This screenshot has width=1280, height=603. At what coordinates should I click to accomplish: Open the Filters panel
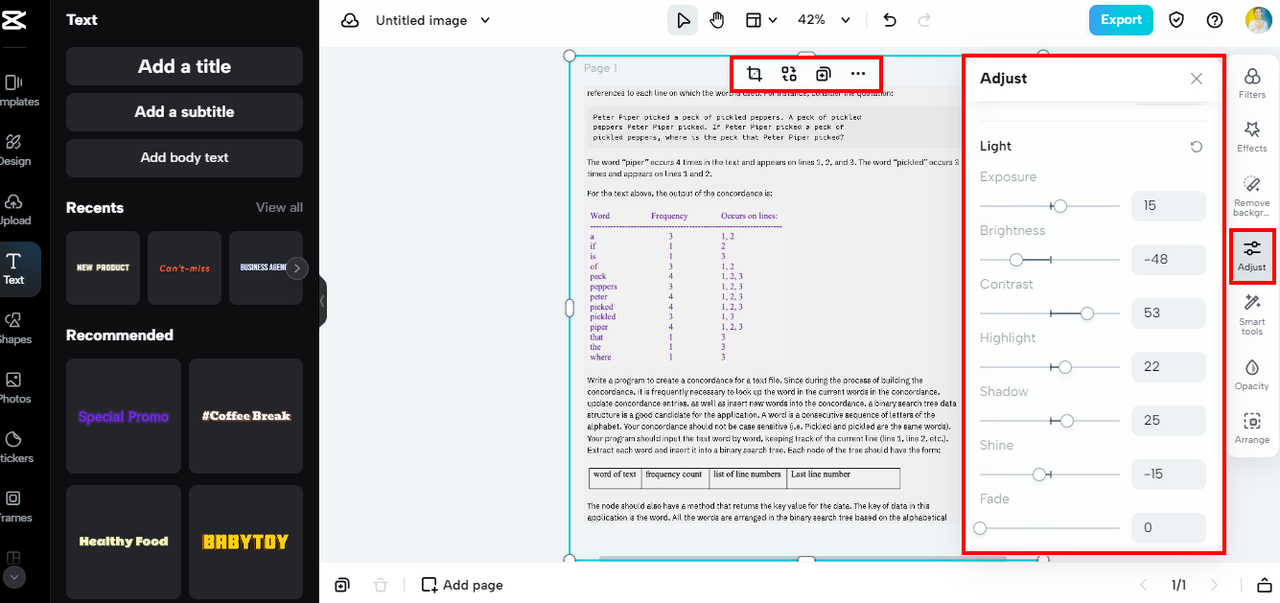pos(1251,82)
